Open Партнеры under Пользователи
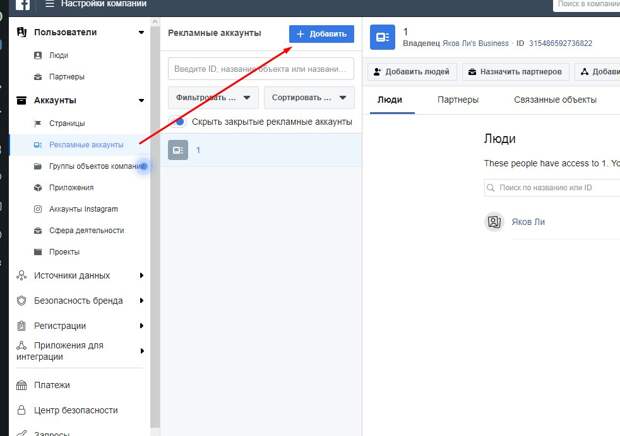This screenshot has width=620, height=436. [67, 77]
